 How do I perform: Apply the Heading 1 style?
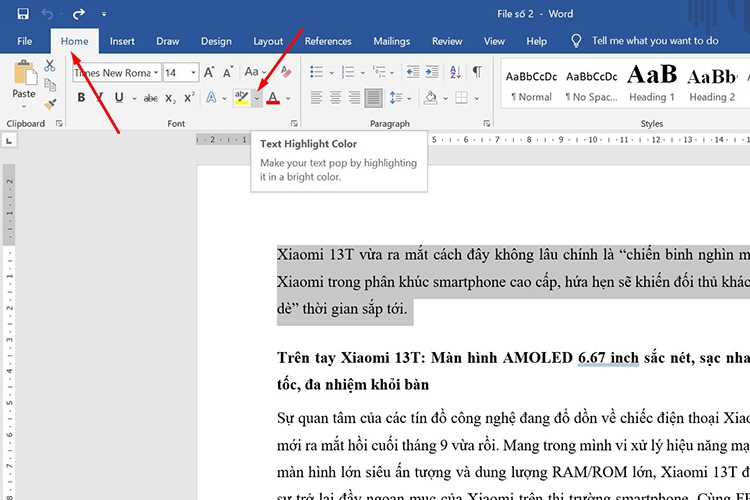(x=652, y=86)
